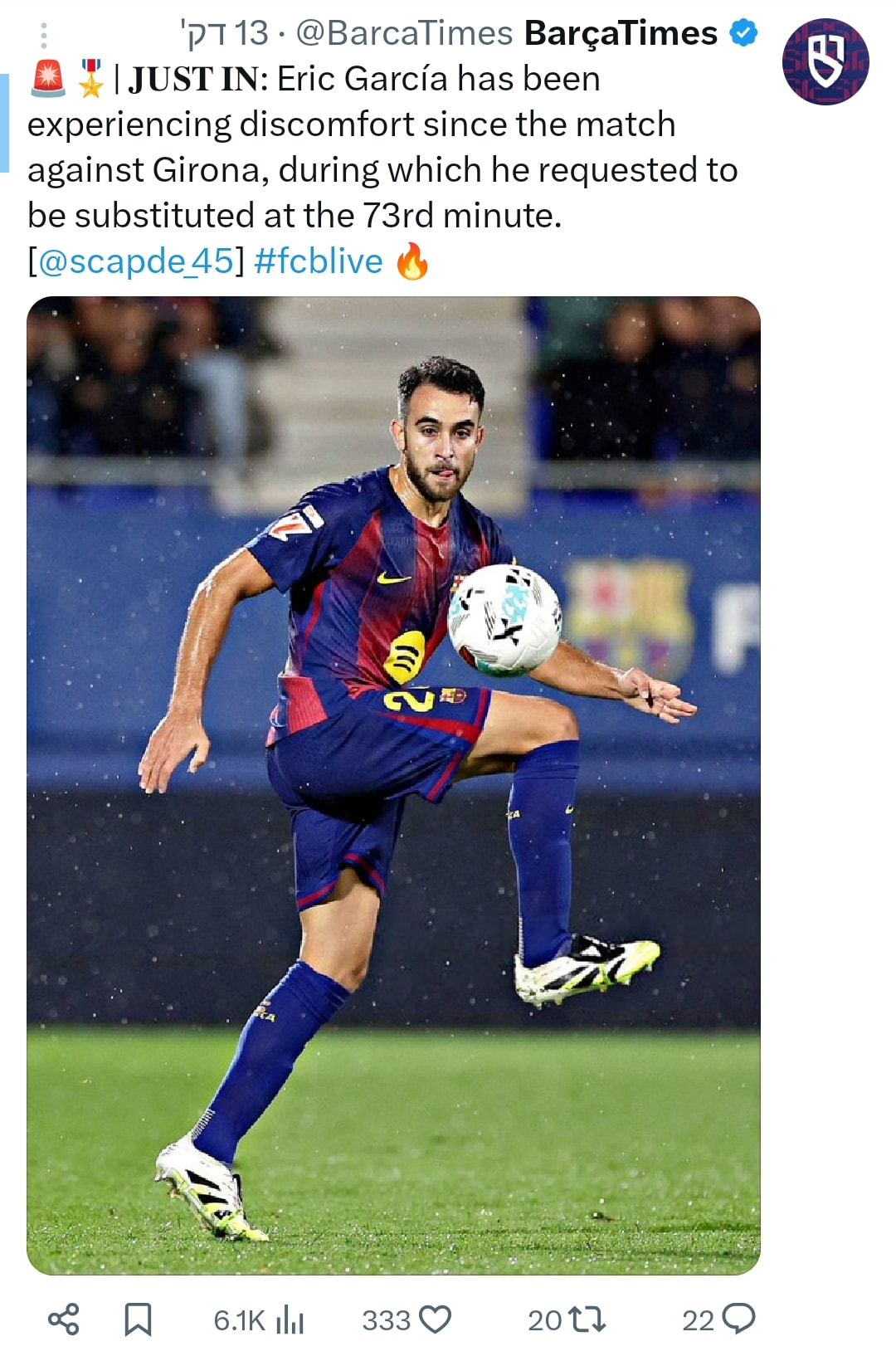The image size is (896, 1356).
Task: Bookmark this BarçaTimes tweet
Action: (x=138, y=1319)
